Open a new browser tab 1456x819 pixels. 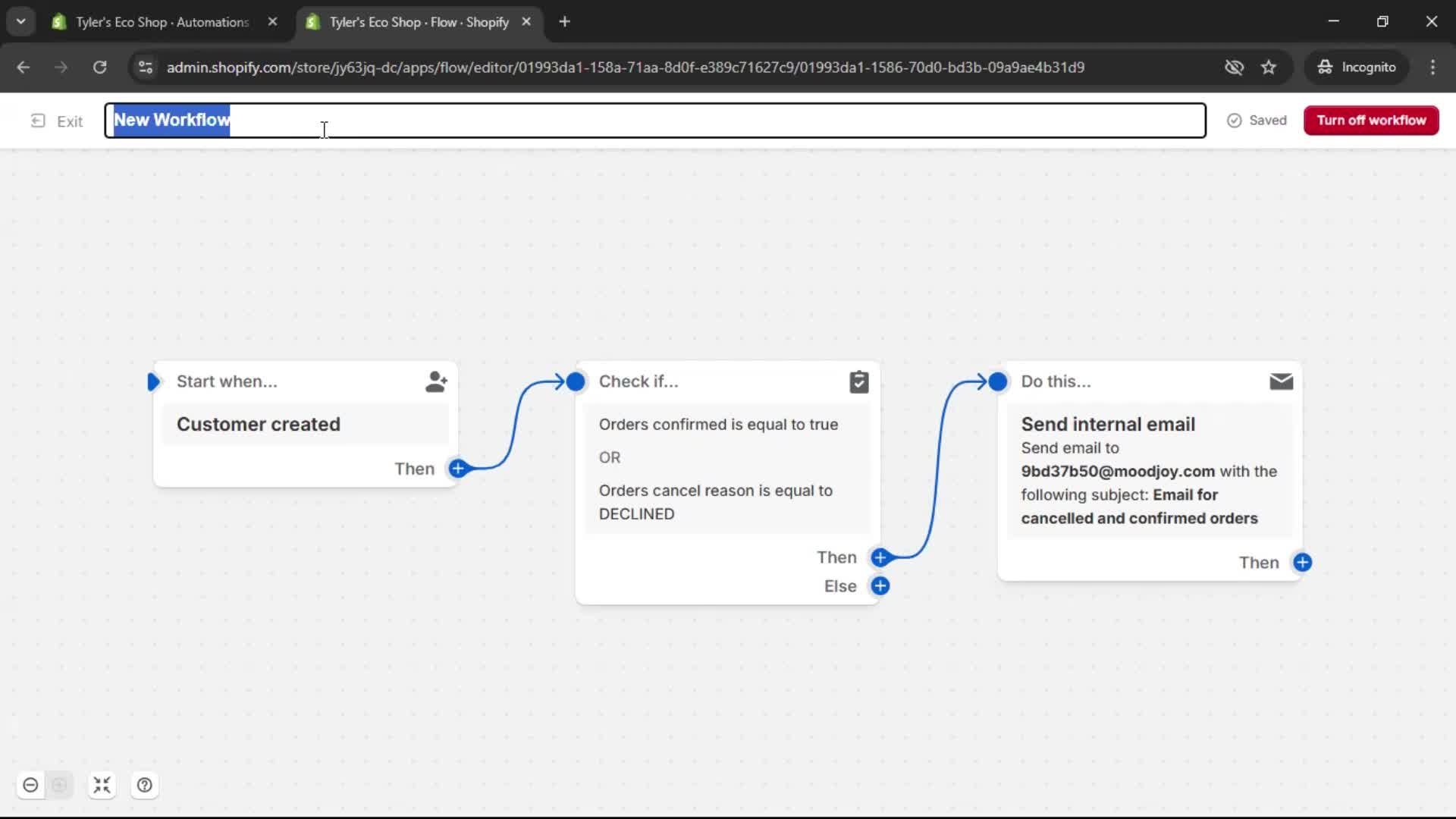(x=565, y=21)
